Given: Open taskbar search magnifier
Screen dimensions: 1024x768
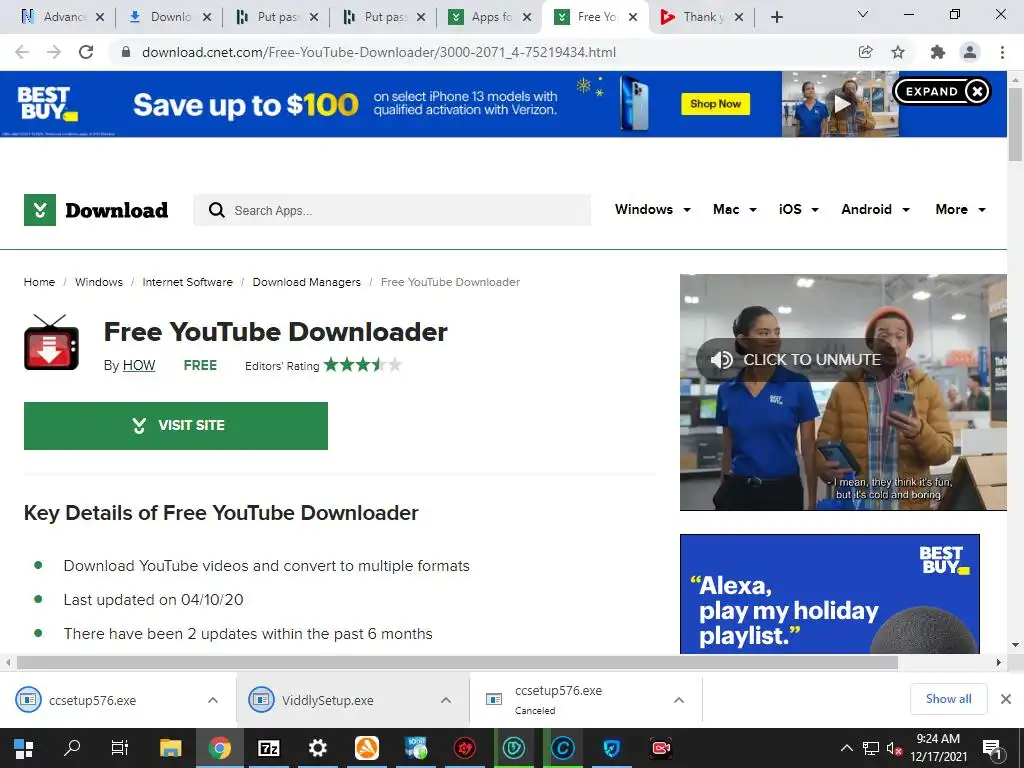Looking at the screenshot, I should (x=72, y=748).
